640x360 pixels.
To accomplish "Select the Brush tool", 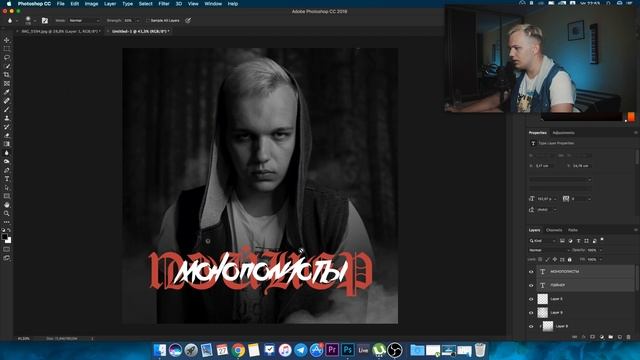I will pos(7,109).
